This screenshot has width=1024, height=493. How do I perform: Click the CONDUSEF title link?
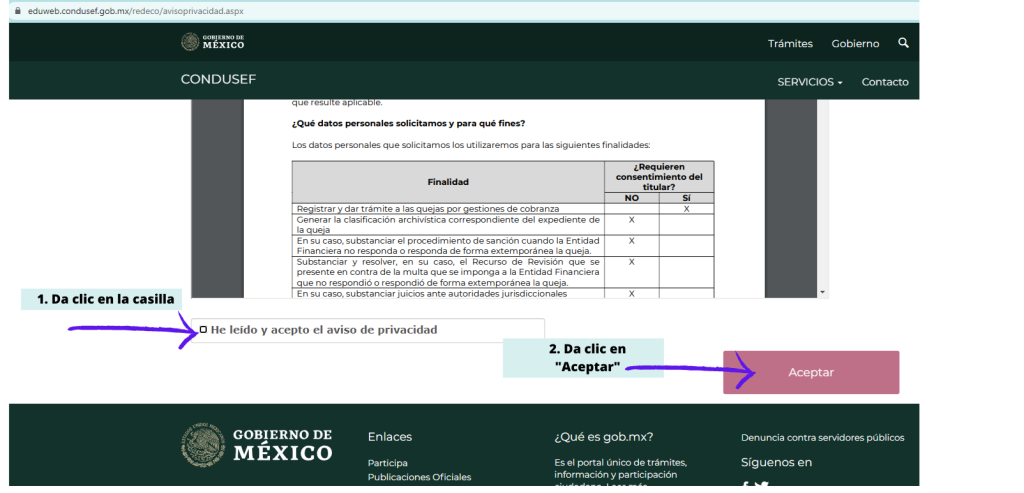pos(213,79)
